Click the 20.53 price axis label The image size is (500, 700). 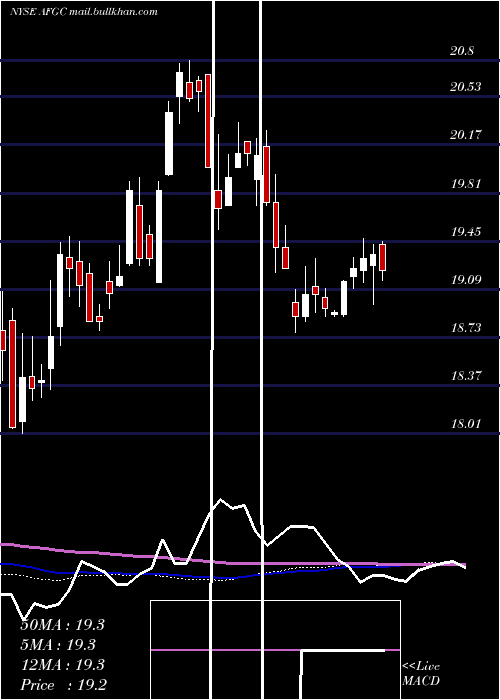[466, 87]
